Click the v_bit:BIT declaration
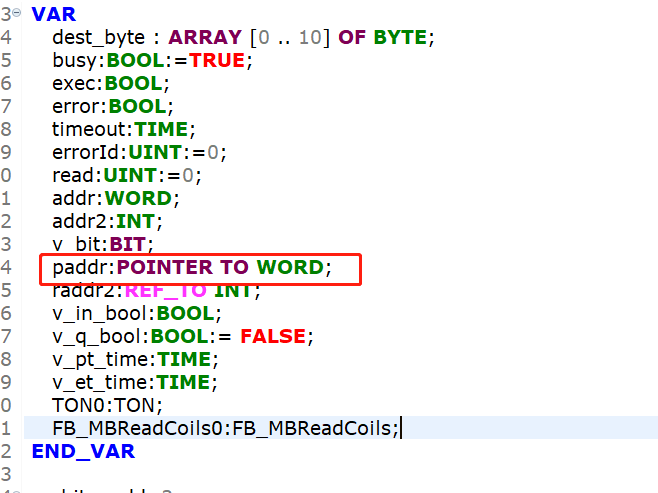658x493 pixels. coord(103,244)
